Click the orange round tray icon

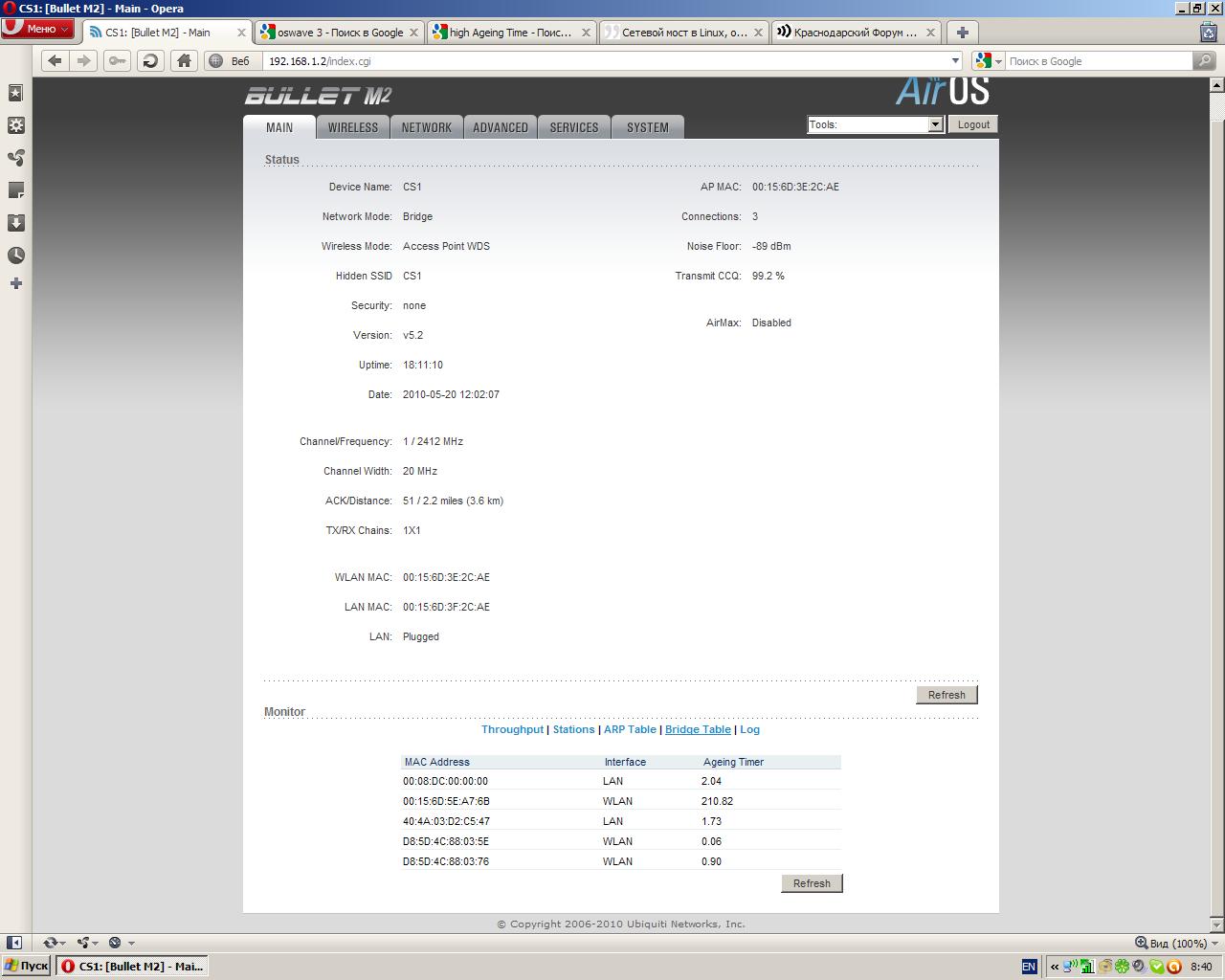pyautogui.click(x=1173, y=967)
